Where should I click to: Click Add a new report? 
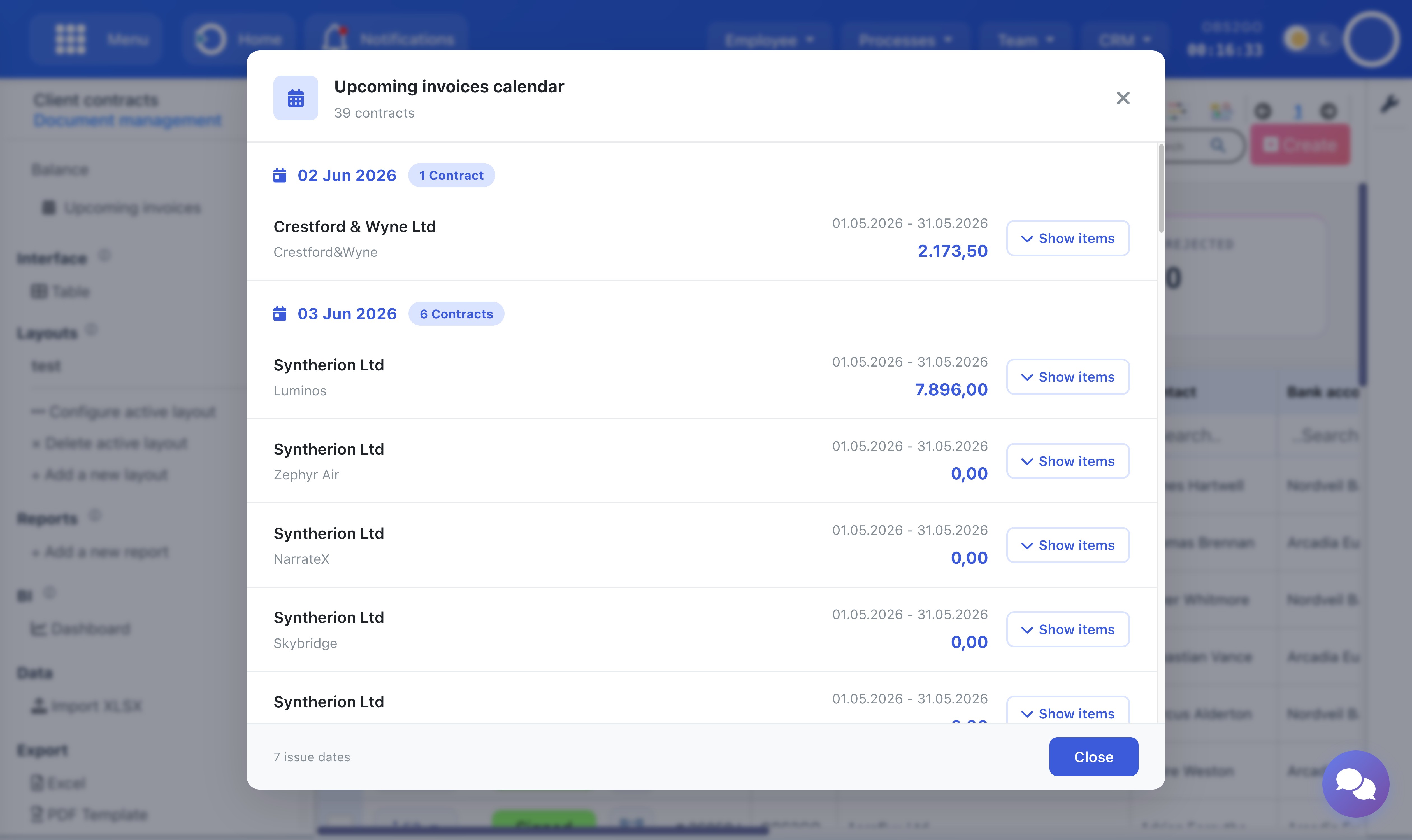[x=100, y=551]
